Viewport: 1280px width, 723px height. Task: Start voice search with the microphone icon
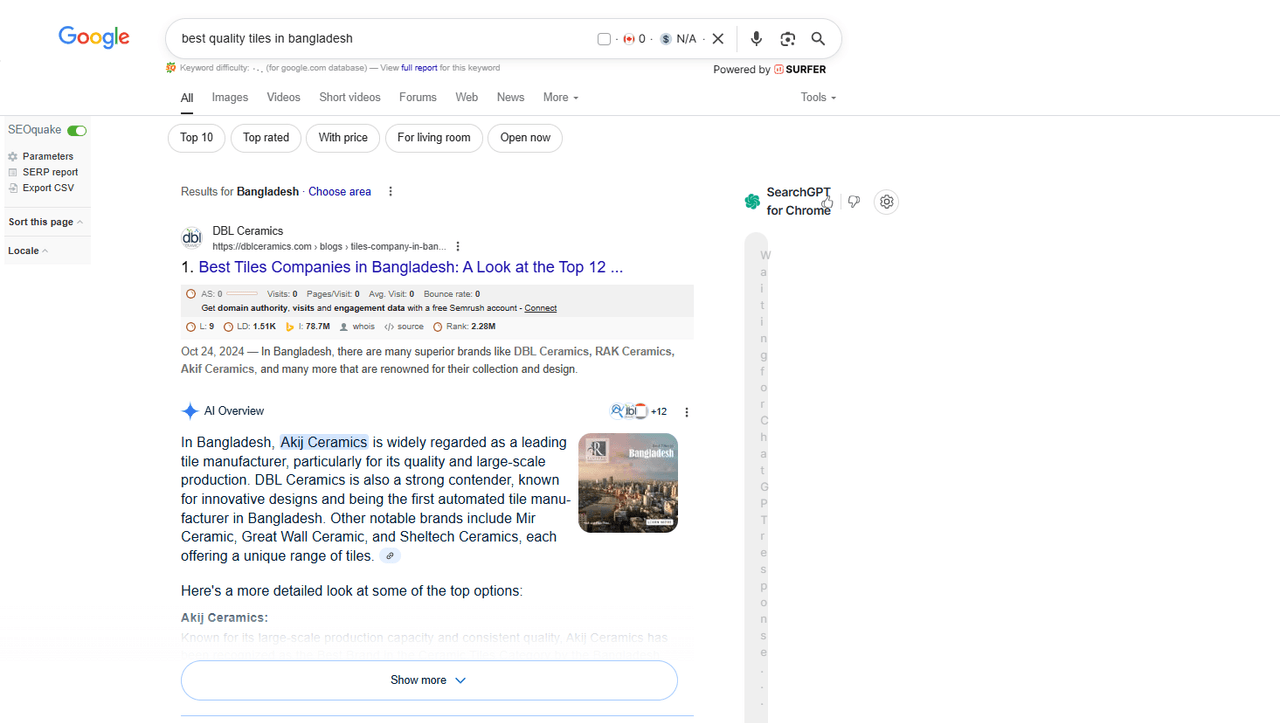[x=756, y=39]
